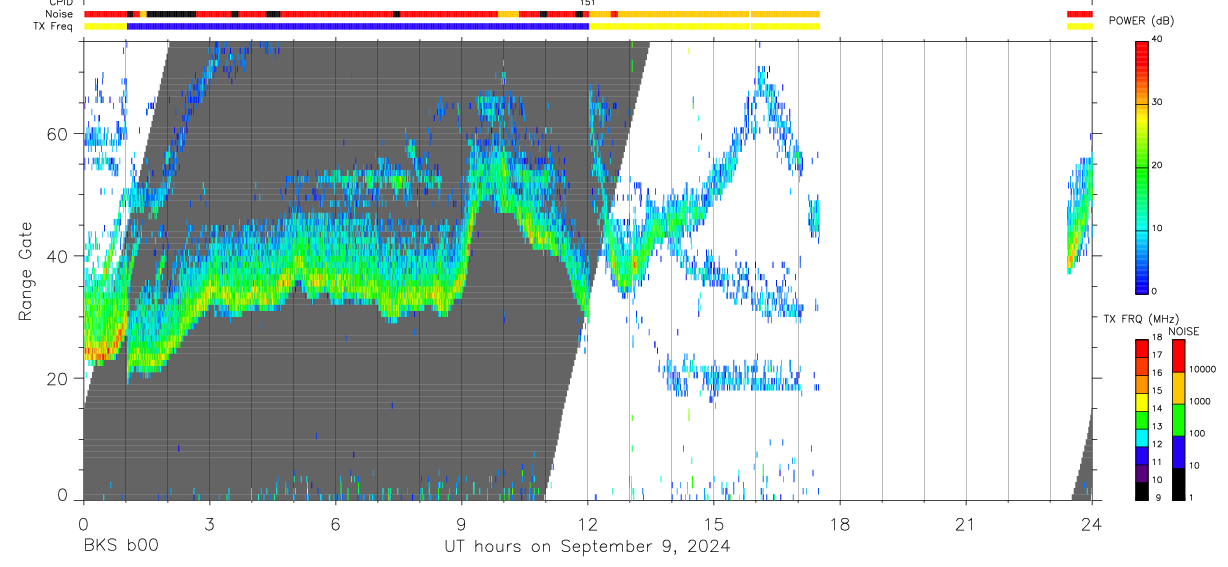Select the 40 label on power scale
Screen dimensions: 1228x567
[x=1157, y=38]
